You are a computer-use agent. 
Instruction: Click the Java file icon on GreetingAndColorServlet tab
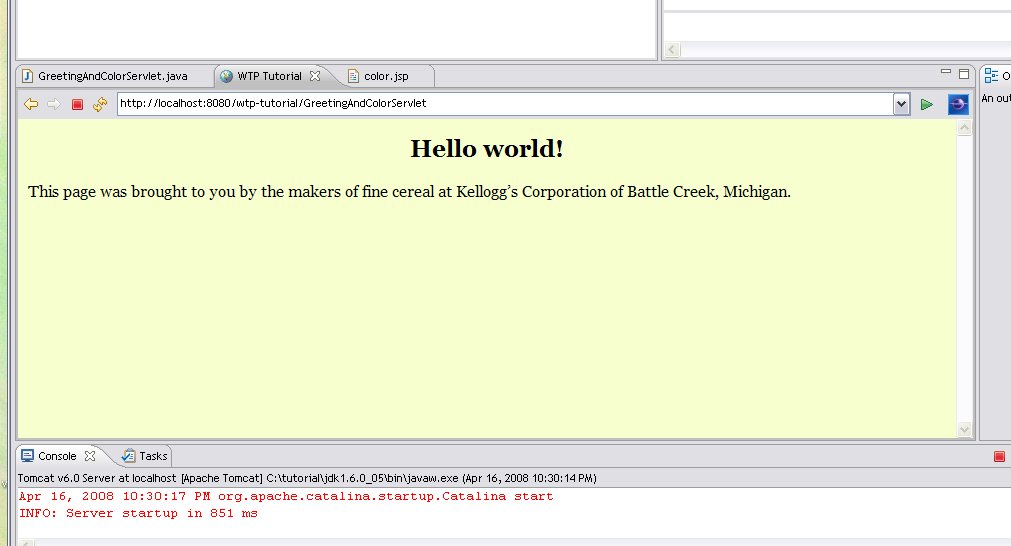click(x=28, y=76)
